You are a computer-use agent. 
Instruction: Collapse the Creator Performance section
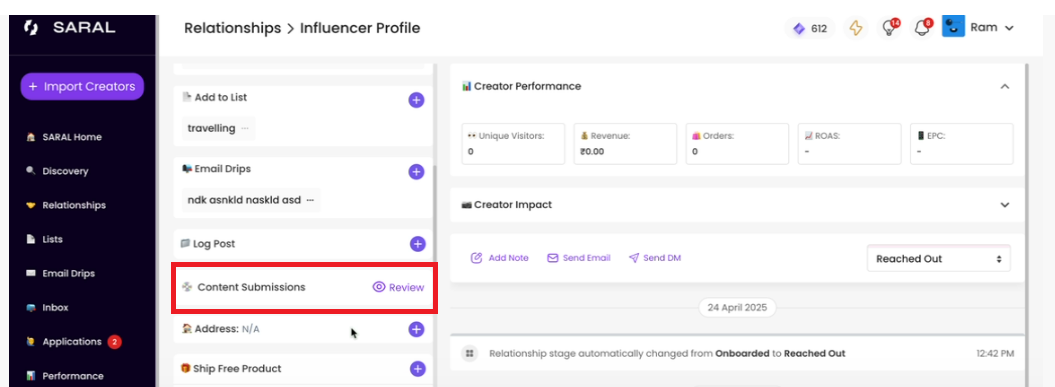tap(1005, 86)
